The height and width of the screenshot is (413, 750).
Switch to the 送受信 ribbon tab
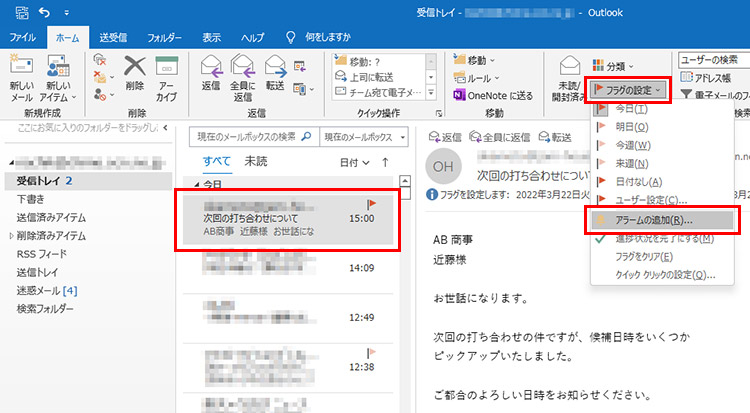pos(115,37)
